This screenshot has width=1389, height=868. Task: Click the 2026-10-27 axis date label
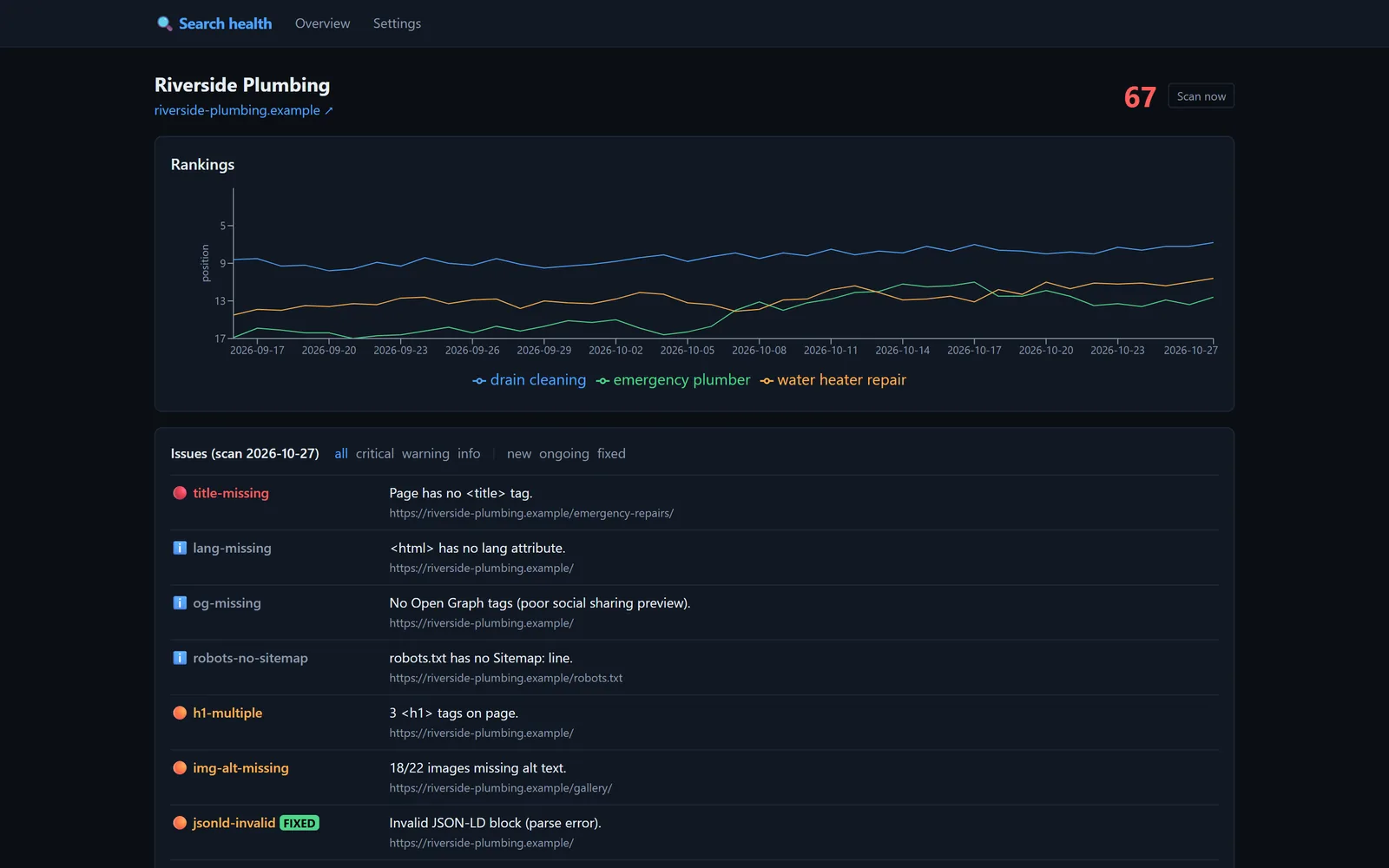(x=1190, y=351)
